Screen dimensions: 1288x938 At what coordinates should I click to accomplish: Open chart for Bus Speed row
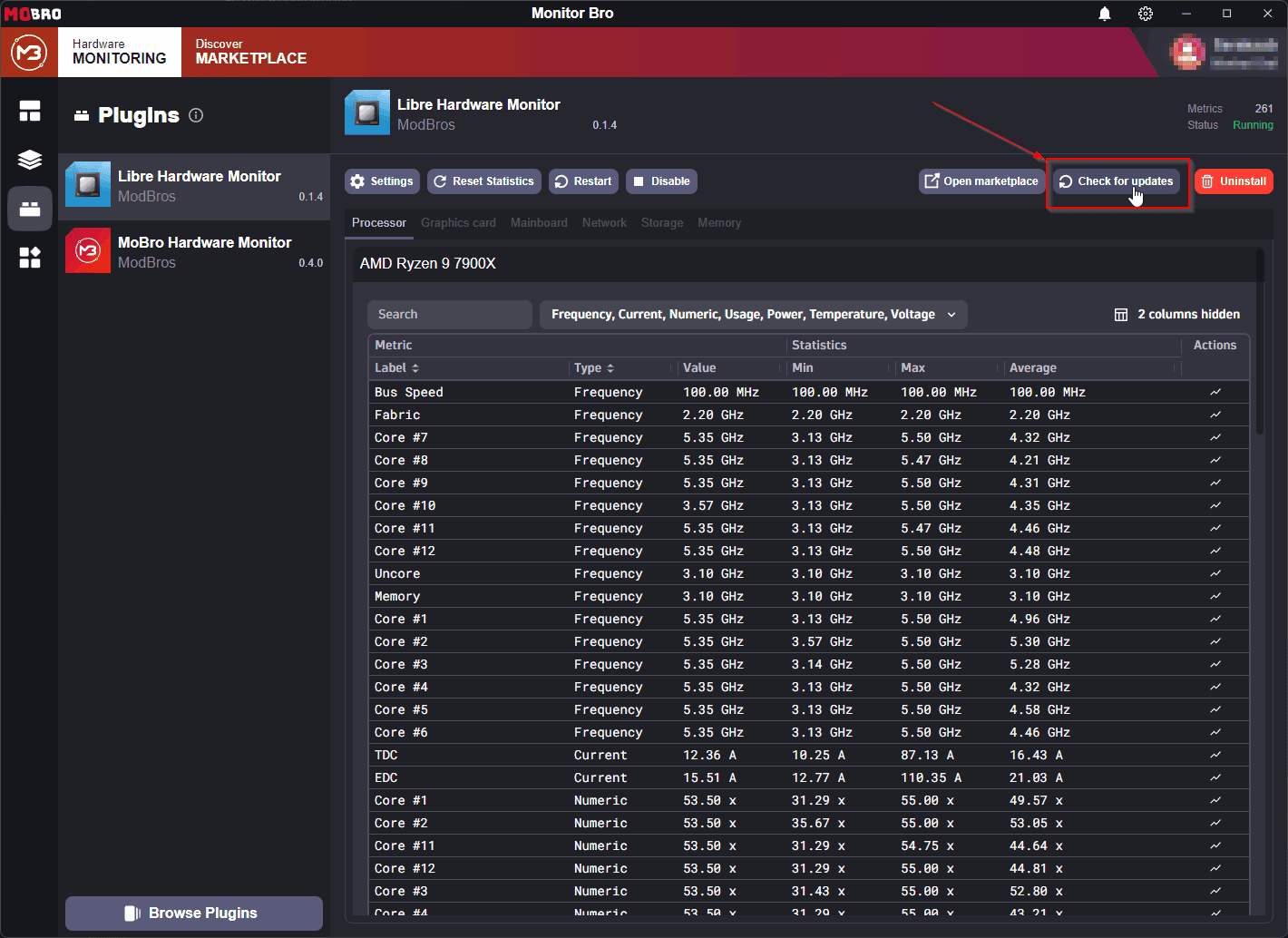[x=1215, y=392]
